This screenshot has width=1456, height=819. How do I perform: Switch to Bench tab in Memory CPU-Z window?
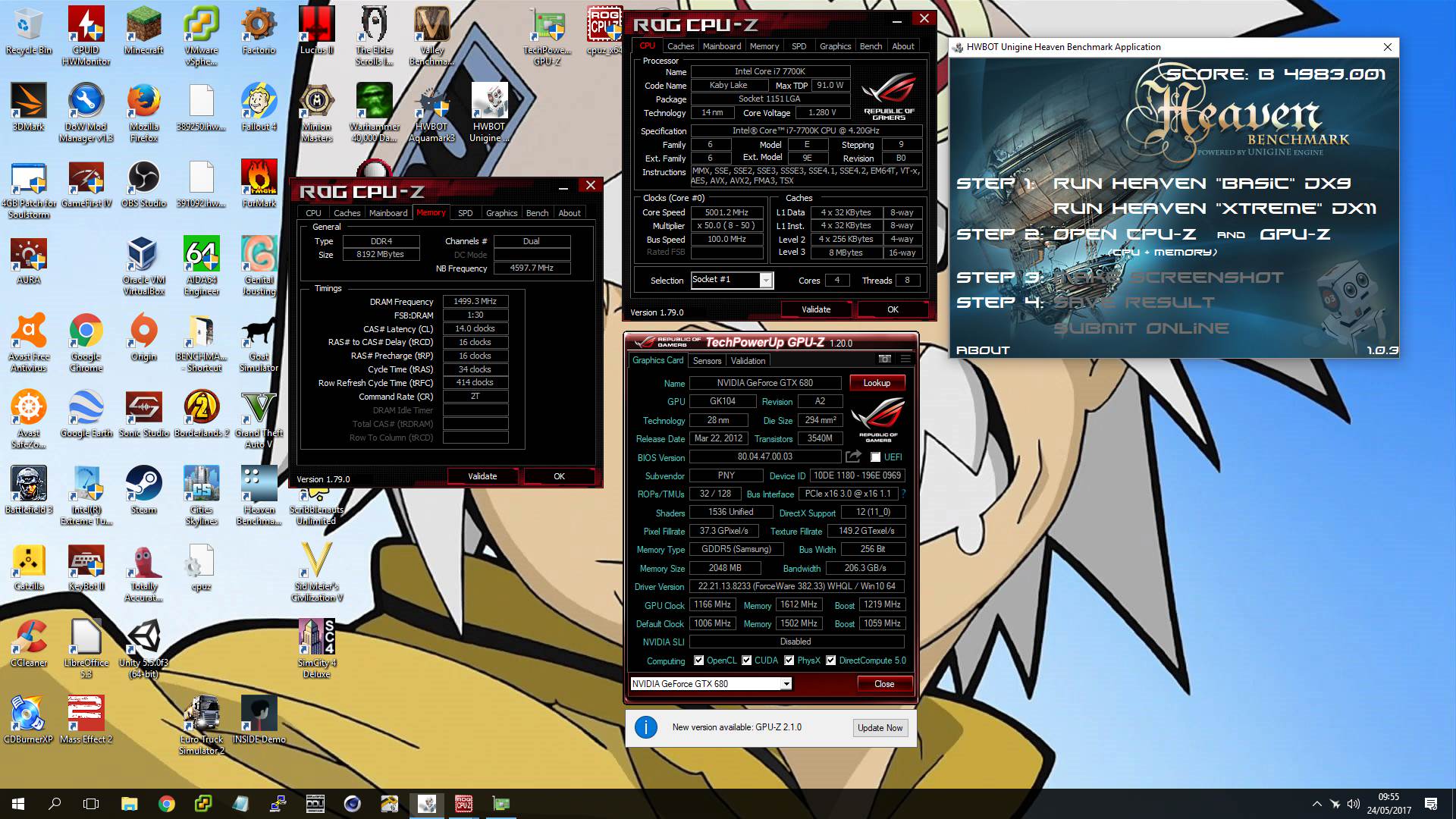(537, 213)
